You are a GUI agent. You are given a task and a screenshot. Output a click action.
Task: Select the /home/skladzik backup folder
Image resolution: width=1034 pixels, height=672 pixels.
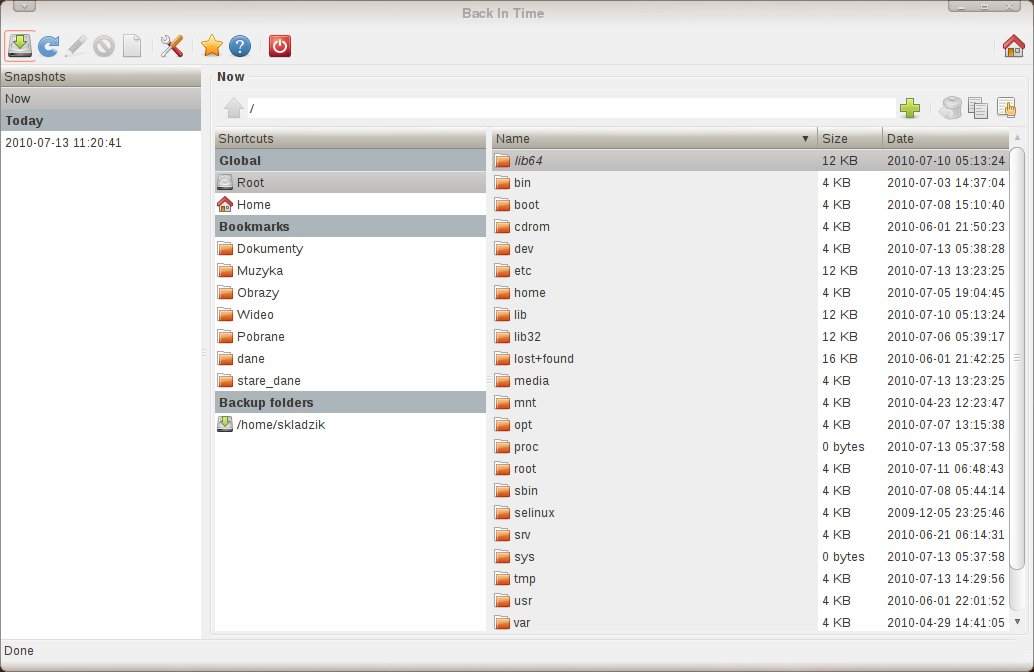click(350, 425)
